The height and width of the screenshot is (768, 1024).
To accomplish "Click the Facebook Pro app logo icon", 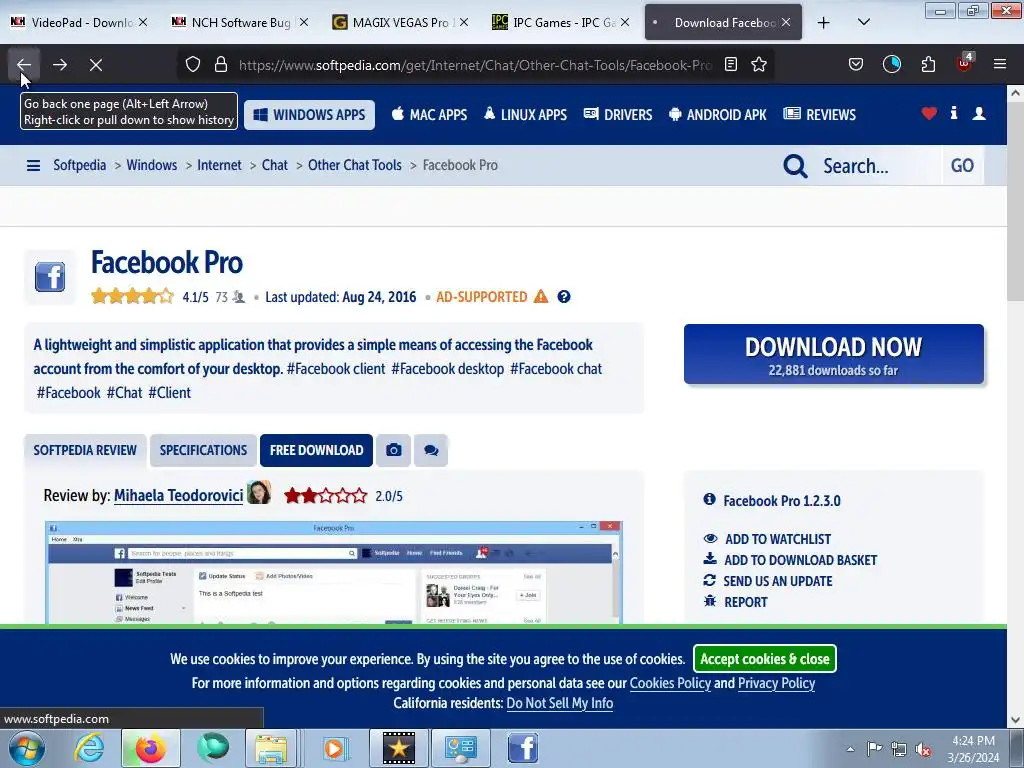I will coord(50,277).
